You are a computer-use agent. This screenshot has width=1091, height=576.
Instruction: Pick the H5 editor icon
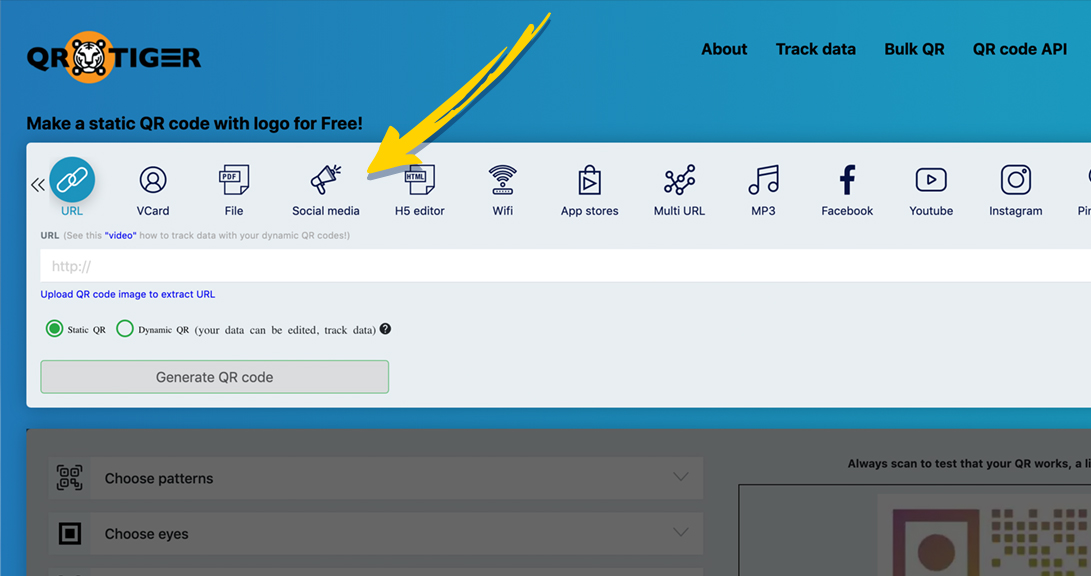click(x=420, y=181)
